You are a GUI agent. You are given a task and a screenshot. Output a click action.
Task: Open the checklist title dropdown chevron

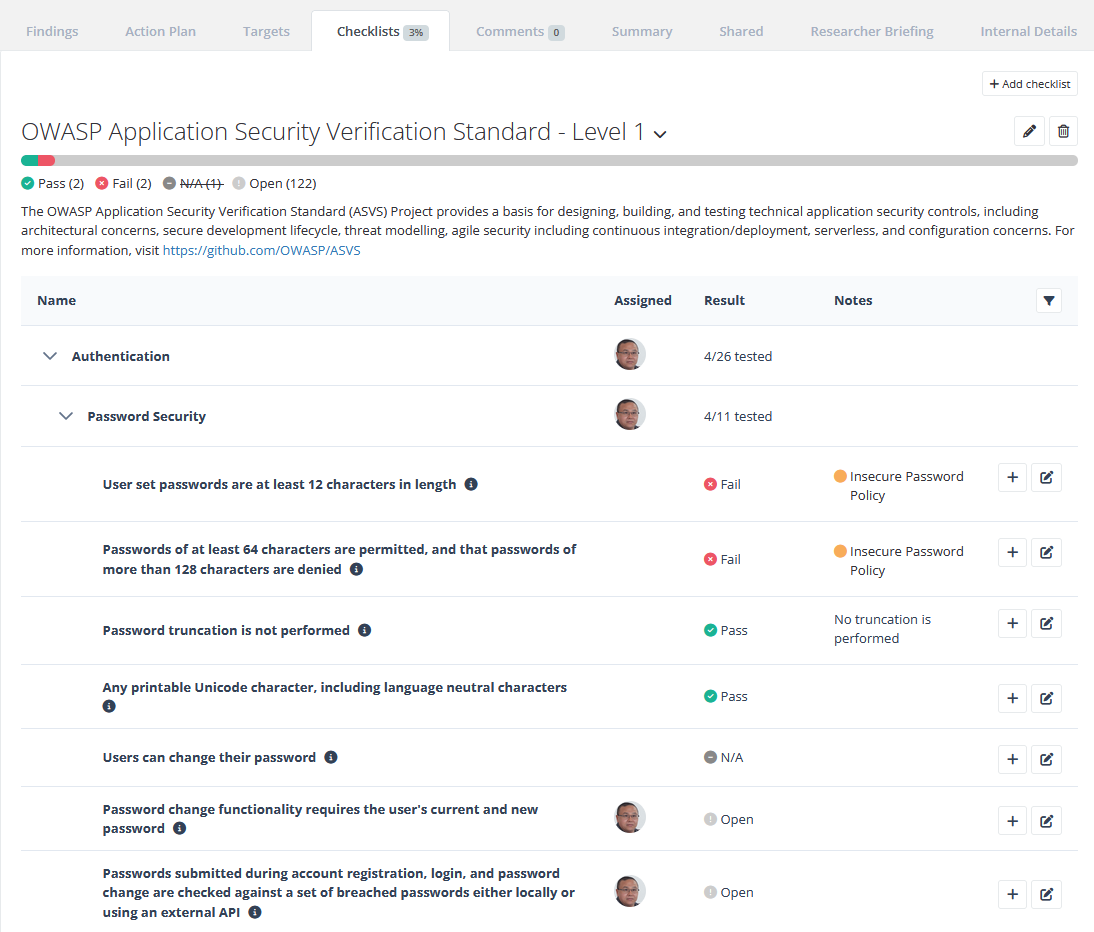point(660,134)
